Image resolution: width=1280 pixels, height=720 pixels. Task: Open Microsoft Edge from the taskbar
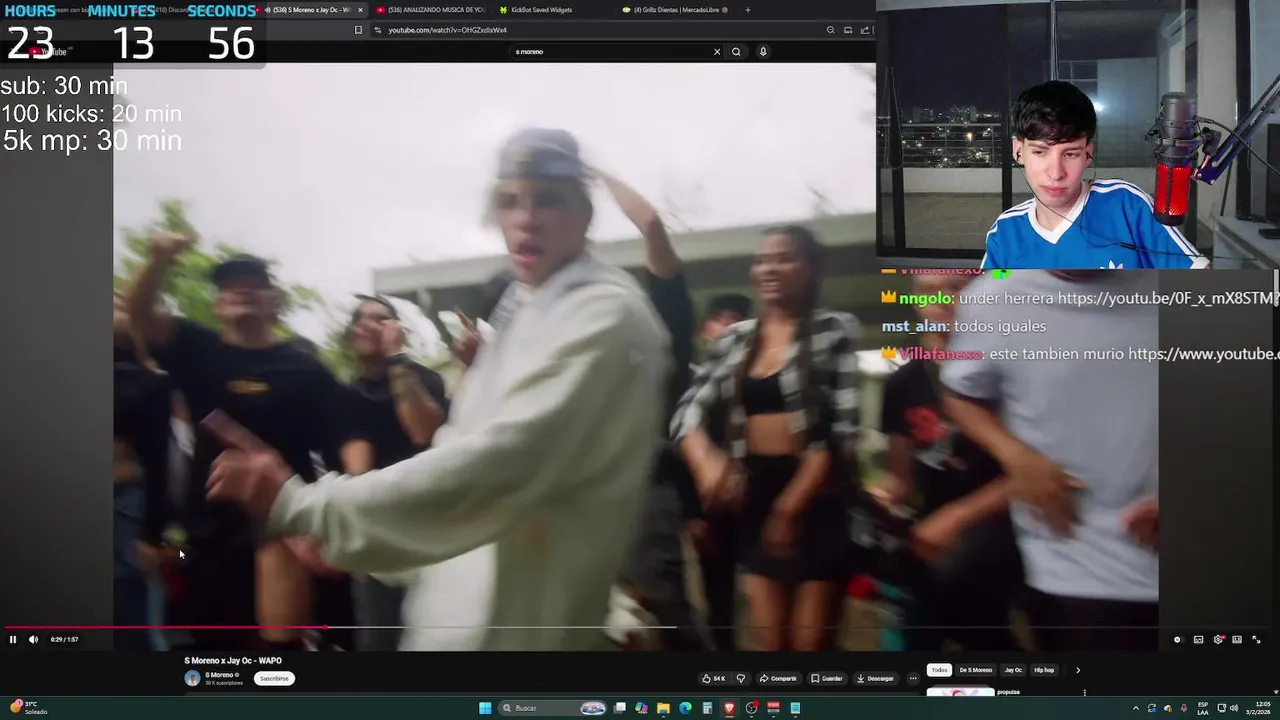click(x=685, y=708)
